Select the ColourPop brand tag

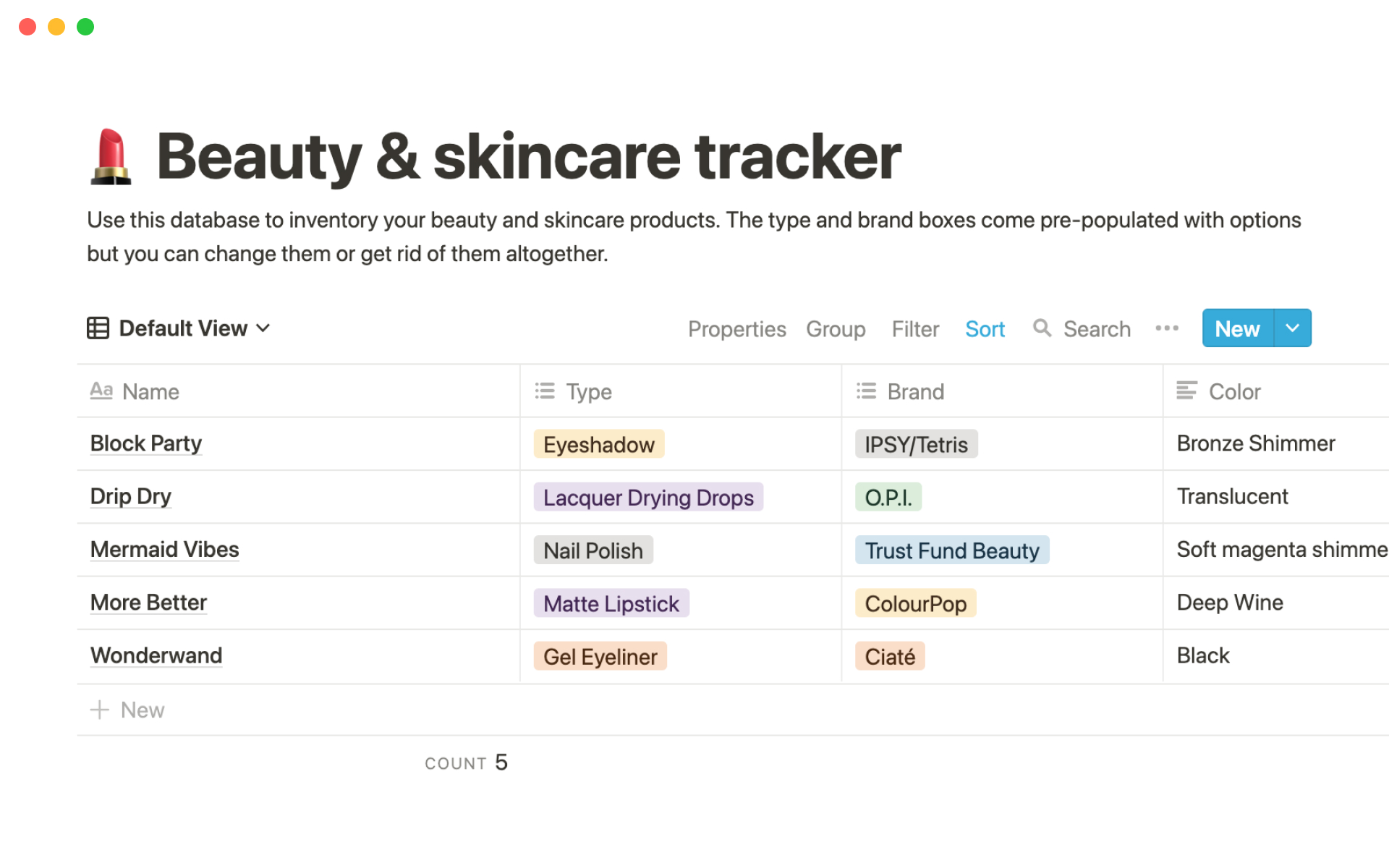(x=915, y=603)
